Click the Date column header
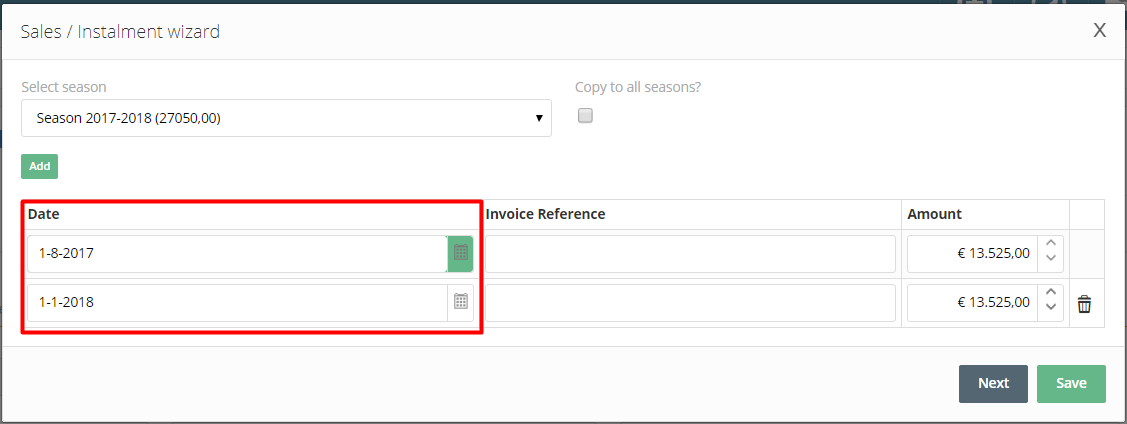1127x424 pixels. click(x=44, y=214)
